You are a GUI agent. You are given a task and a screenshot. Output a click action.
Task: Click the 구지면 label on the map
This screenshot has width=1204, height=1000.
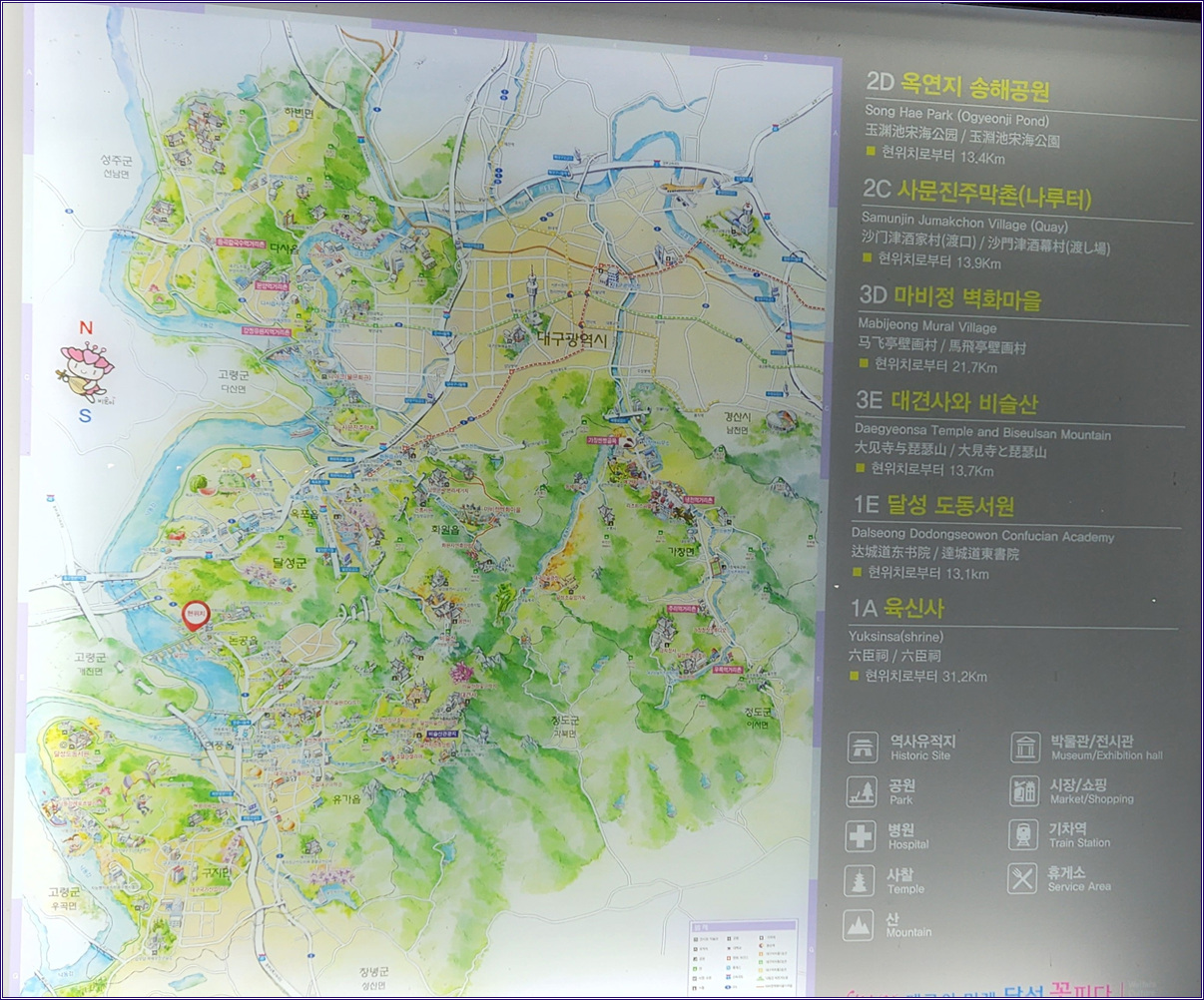tap(215, 873)
